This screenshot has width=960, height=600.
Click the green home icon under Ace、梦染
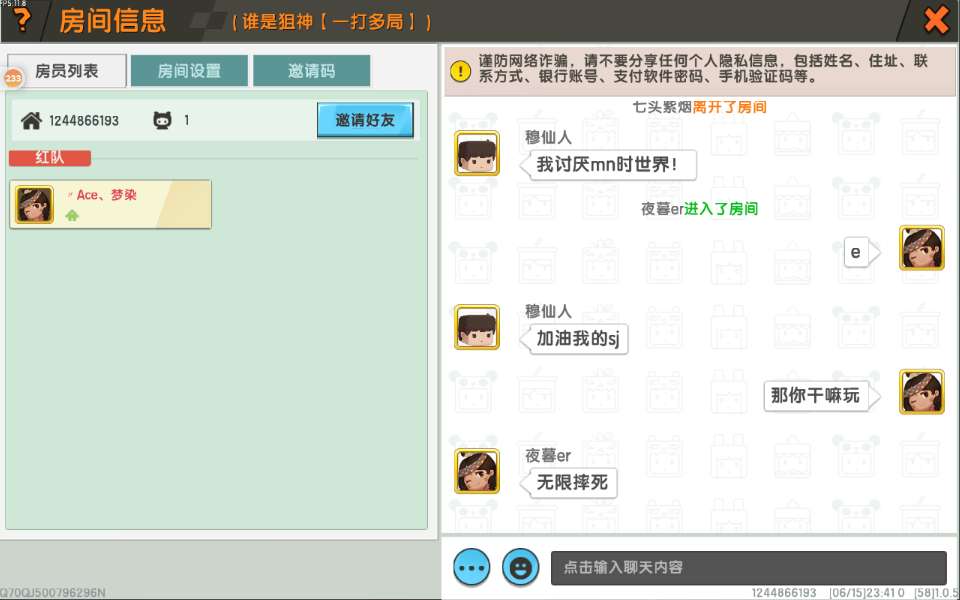click(72, 215)
